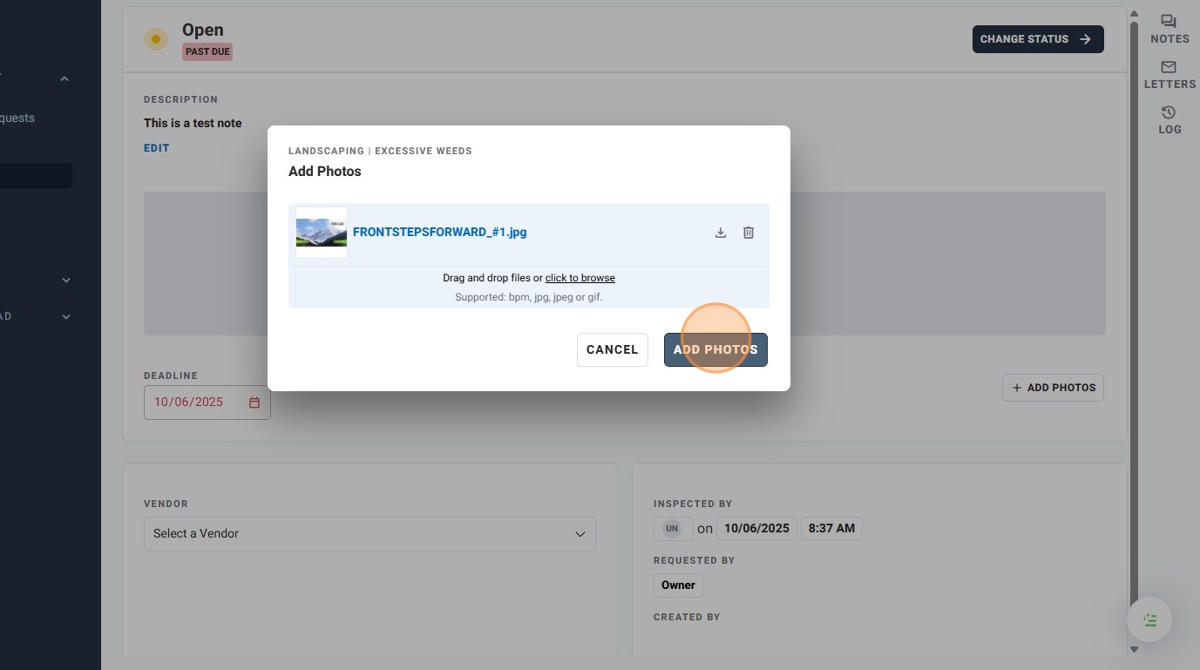Delete the uploaded photo with trash icon
Screen dimensions: 1200x670
coord(748,233)
